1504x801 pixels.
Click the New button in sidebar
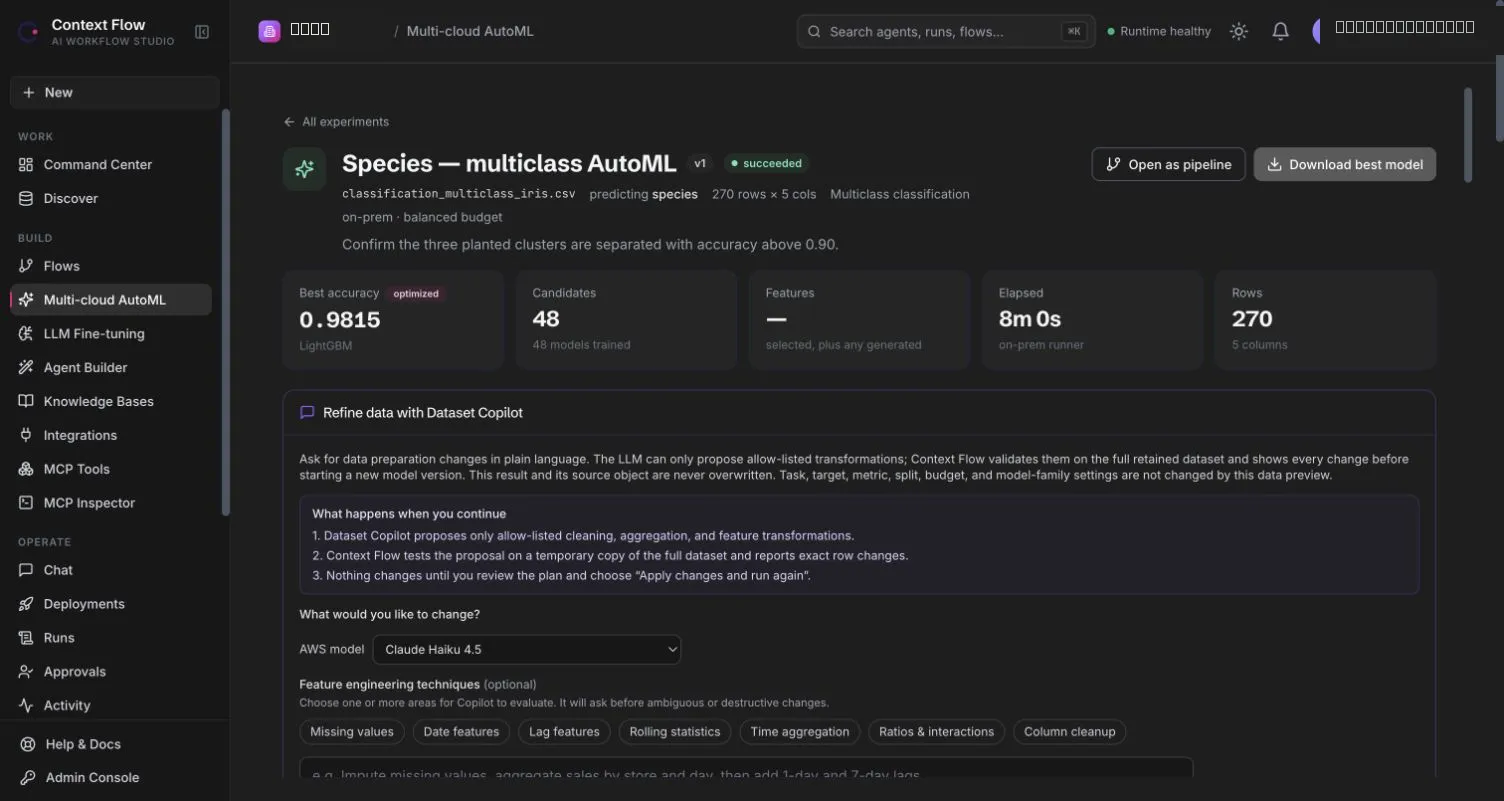tap(114, 92)
